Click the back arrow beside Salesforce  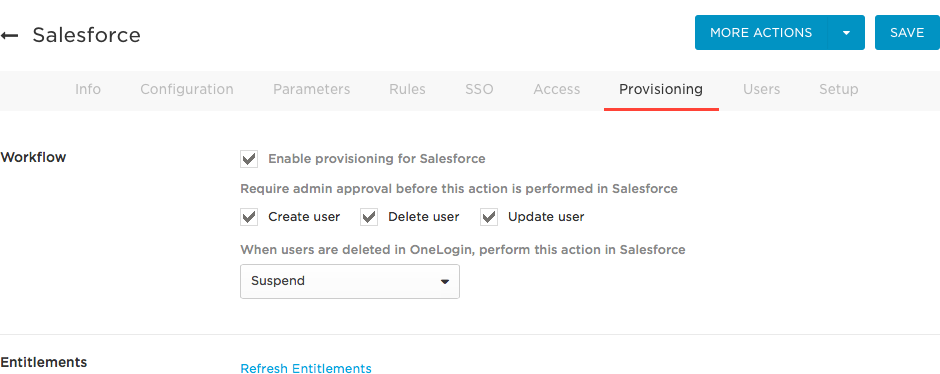coord(9,35)
